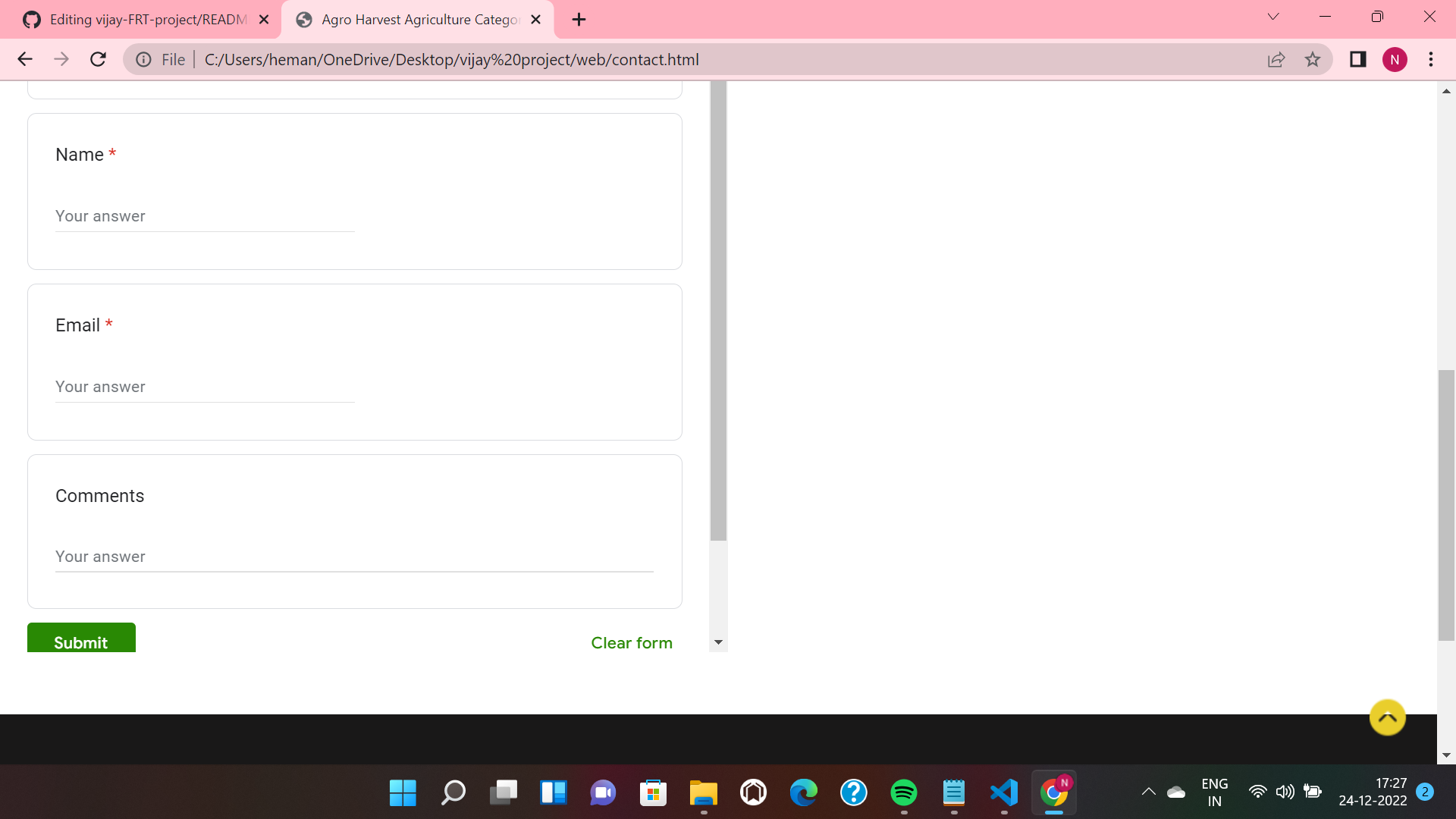Select the Agro Harvest Agriculture tab

pos(417,20)
